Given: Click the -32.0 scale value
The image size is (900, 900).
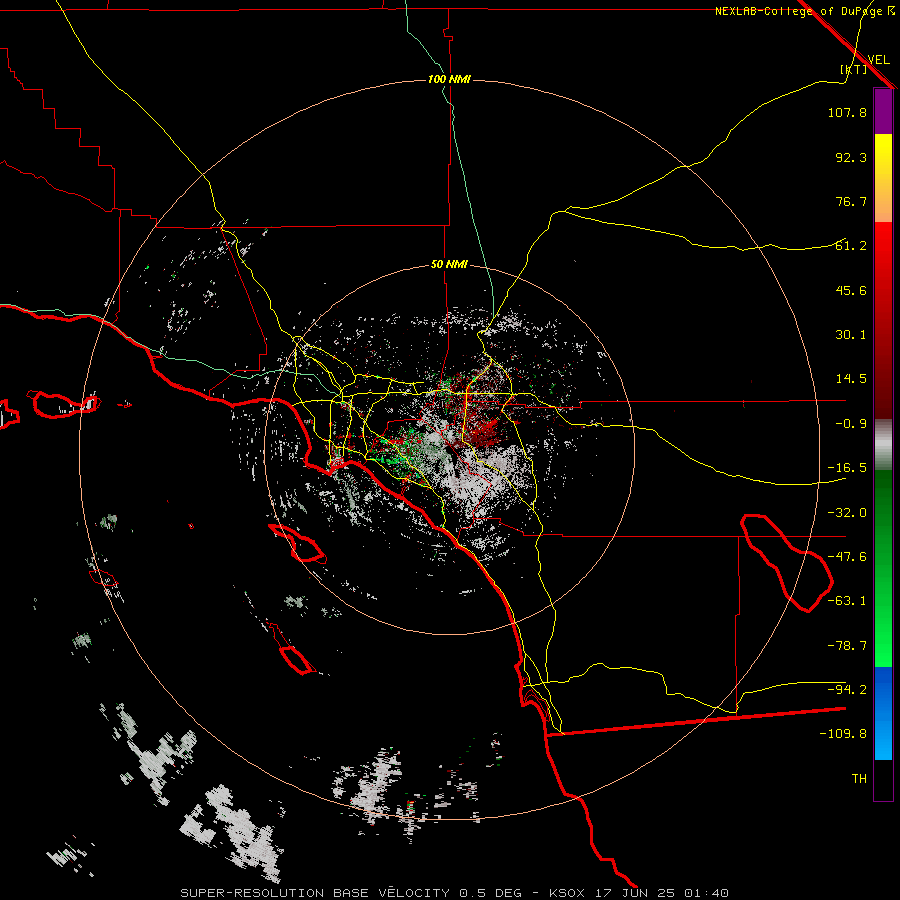Looking at the screenshot, I should pos(847,513).
